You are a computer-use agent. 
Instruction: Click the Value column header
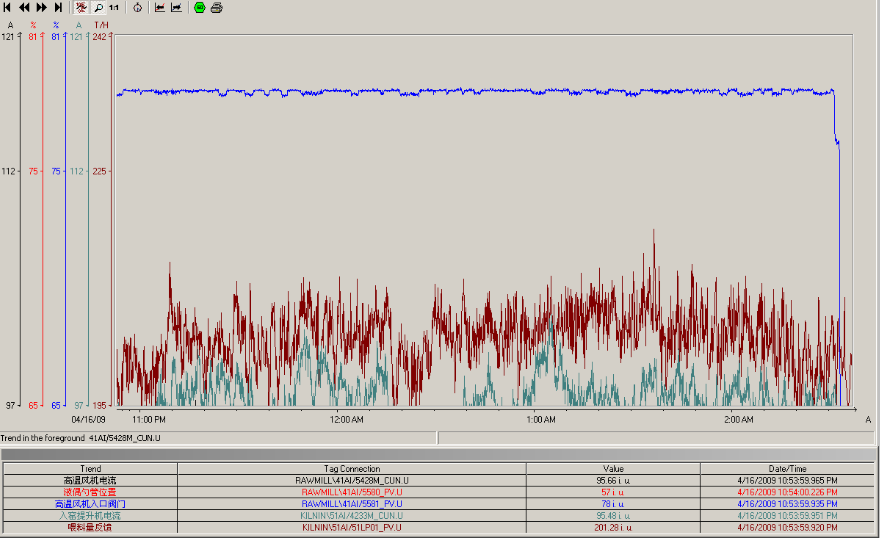[612, 469]
